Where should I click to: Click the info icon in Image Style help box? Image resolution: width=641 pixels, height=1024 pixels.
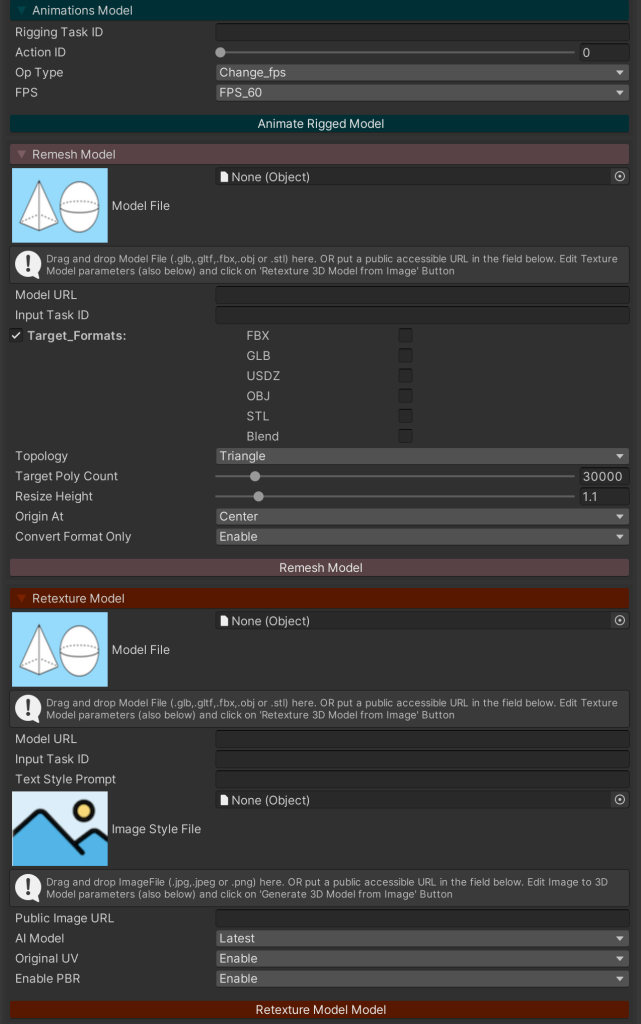click(x=28, y=888)
